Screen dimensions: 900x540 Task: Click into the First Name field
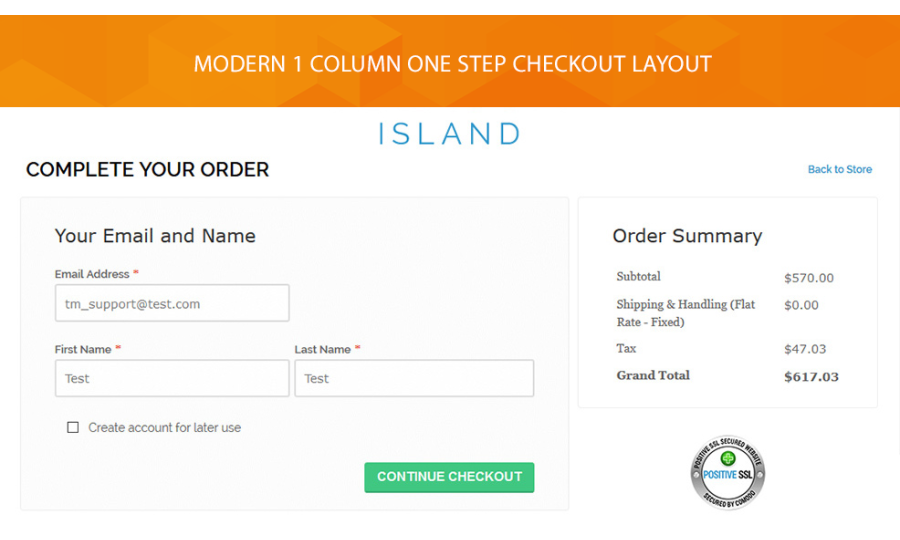[x=172, y=378]
